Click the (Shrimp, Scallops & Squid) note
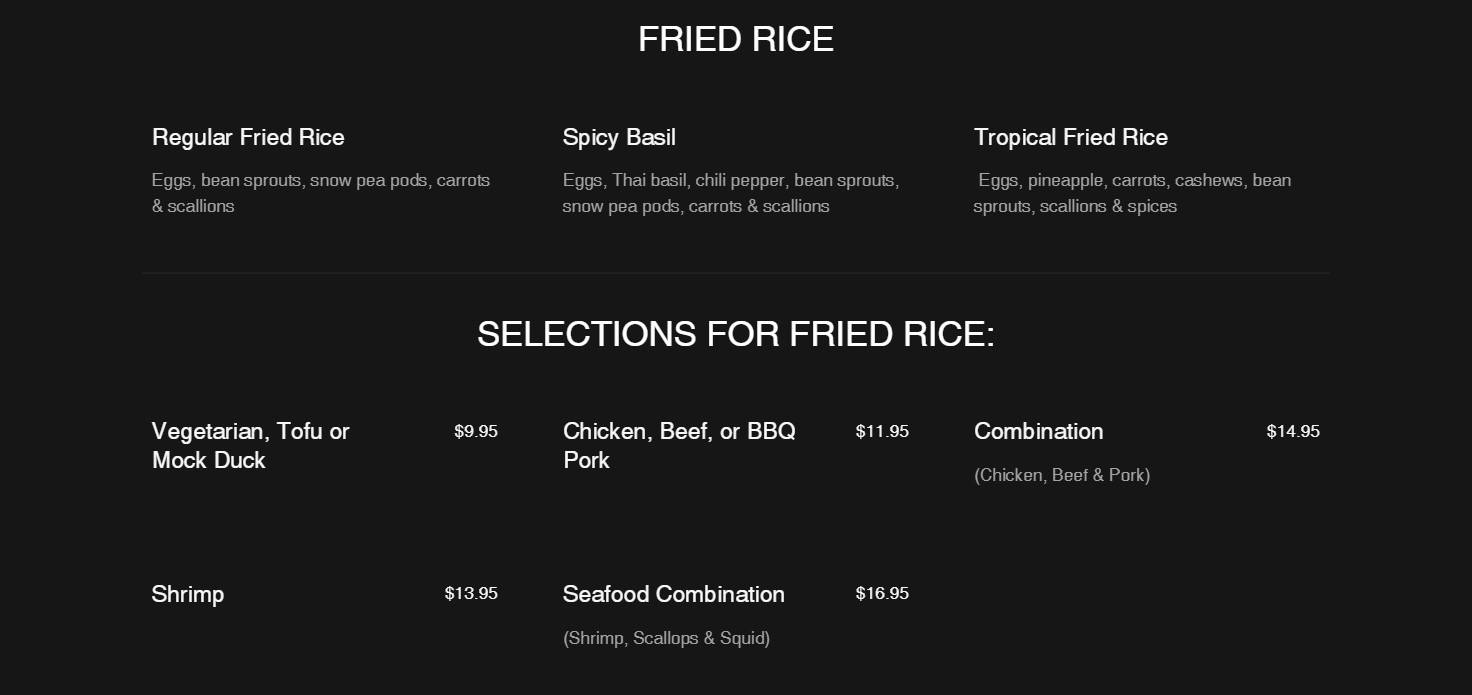This screenshot has width=1472, height=695. pyautogui.click(x=666, y=638)
